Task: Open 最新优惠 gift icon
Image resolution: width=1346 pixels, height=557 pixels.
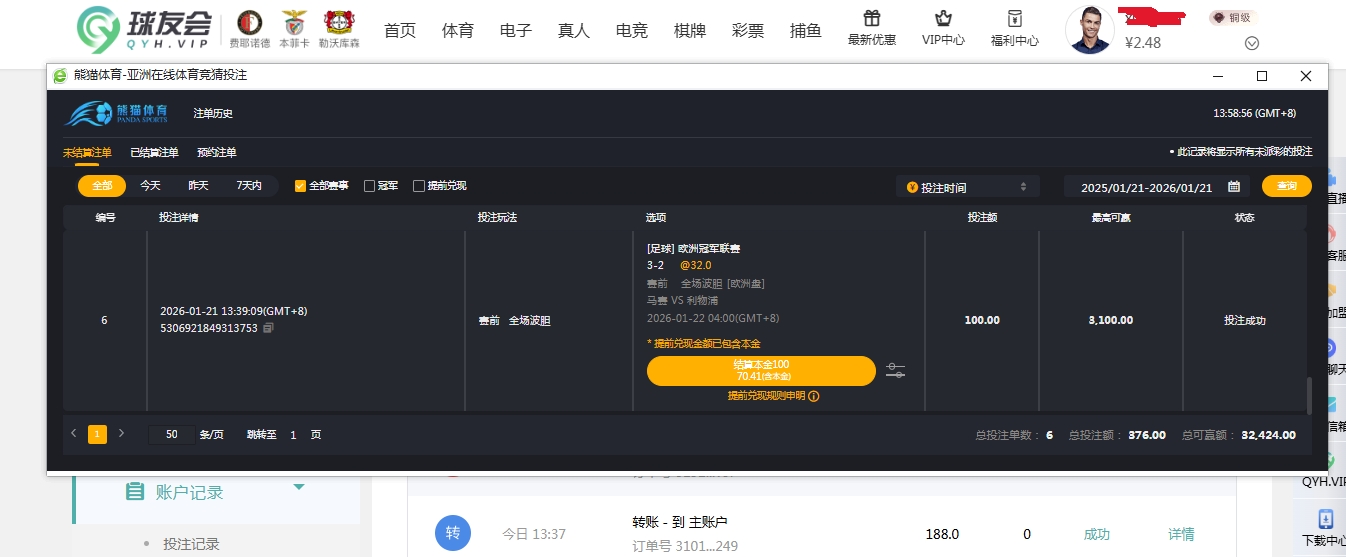Action: tap(871, 19)
